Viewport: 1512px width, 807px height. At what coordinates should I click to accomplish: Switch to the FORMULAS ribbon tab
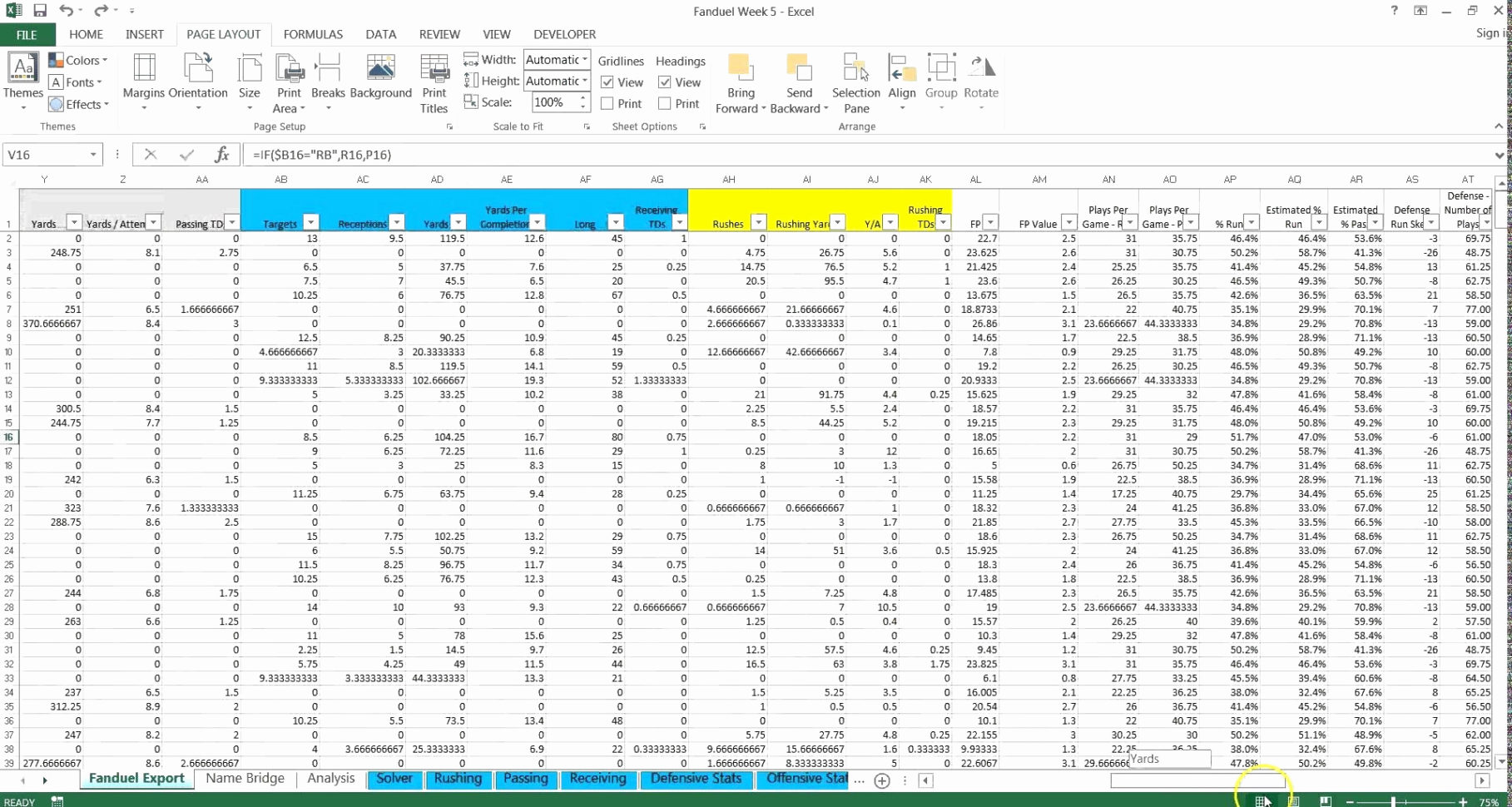pos(312,34)
